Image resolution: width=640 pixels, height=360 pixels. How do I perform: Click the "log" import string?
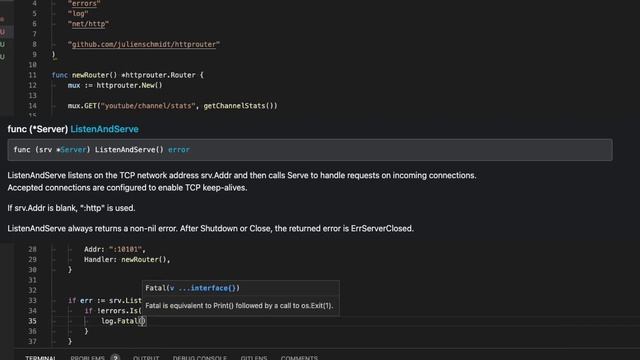tap(78, 14)
